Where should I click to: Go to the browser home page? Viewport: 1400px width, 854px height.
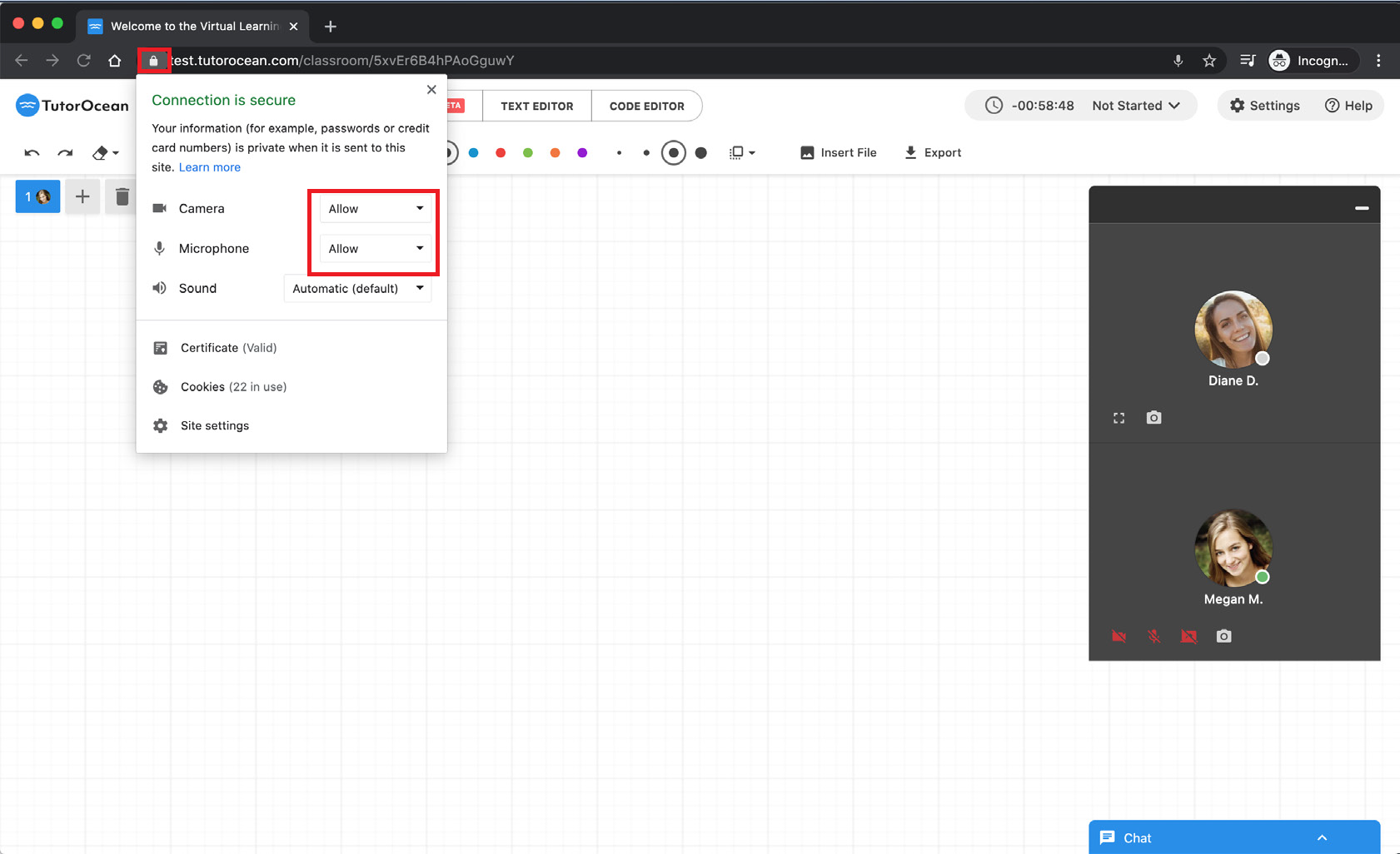pyautogui.click(x=115, y=60)
